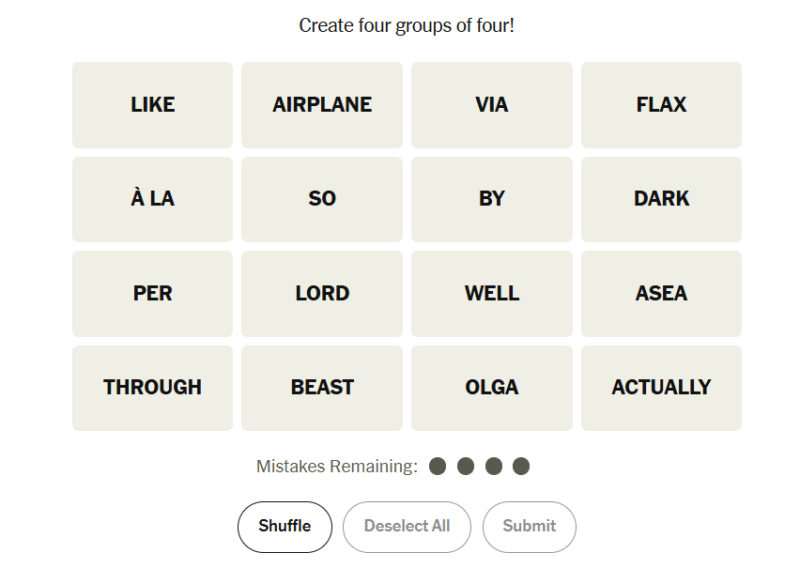Pick the À LA tile
Image resolution: width=800 pixels, height=568 pixels.
(153, 200)
